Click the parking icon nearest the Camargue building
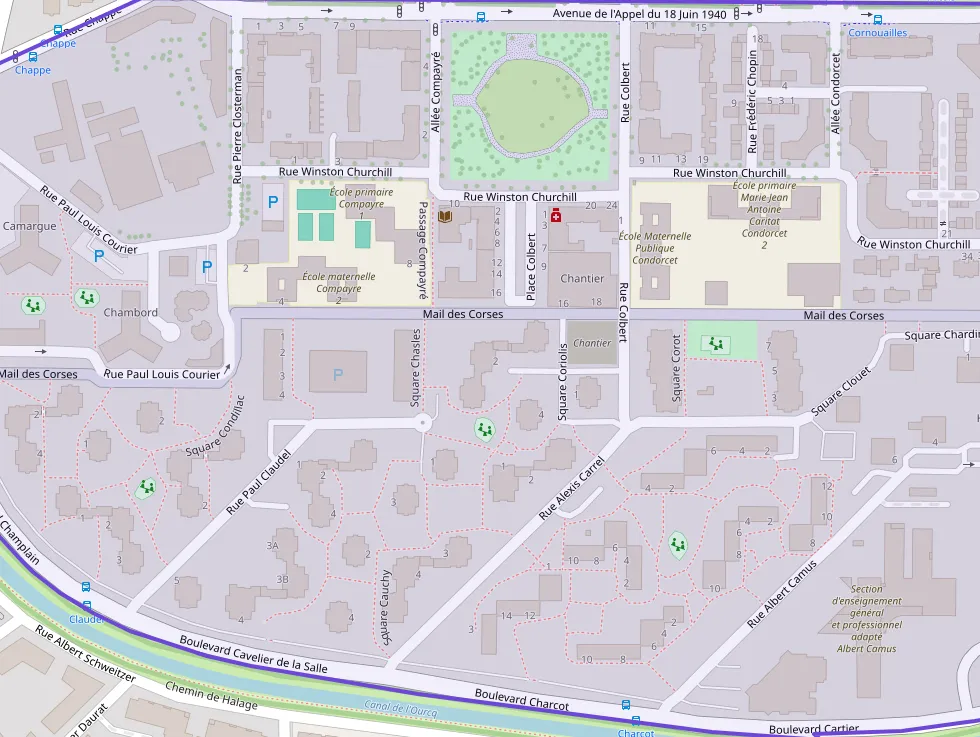The height and width of the screenshot is (737, 980). pyautogui.click(x=98, y=256)
